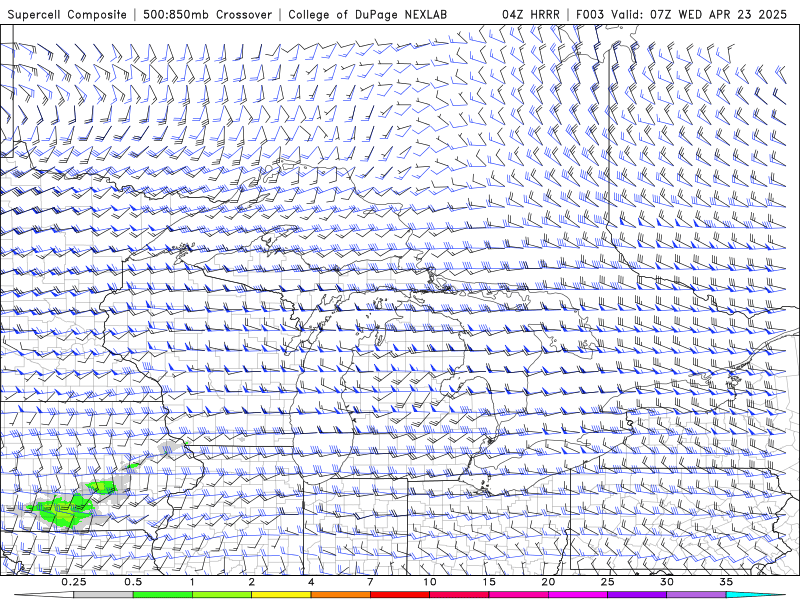The height and width of the screenshot is (600, 800).
Task: Select the lavender legend segment between 30 and 35
Action: click(696, 595)
